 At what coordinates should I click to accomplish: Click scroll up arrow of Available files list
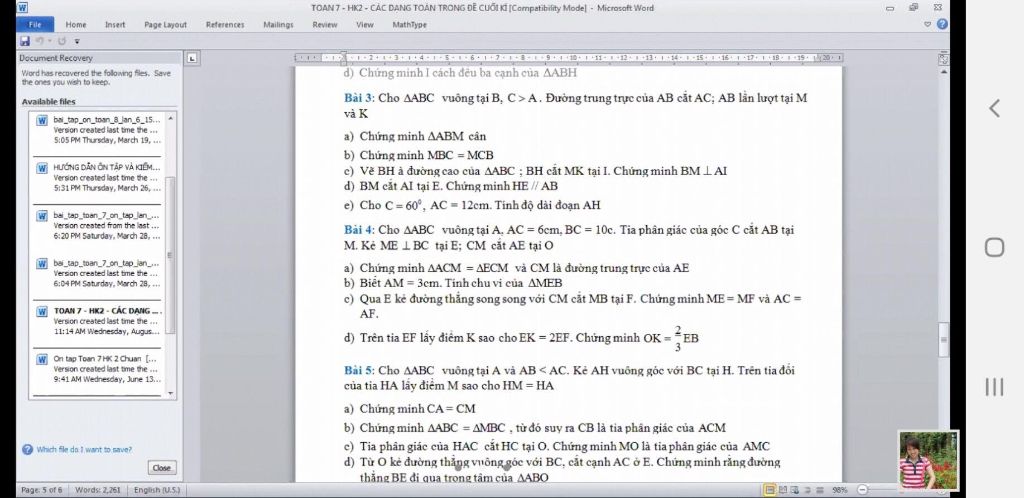(171, 118)
